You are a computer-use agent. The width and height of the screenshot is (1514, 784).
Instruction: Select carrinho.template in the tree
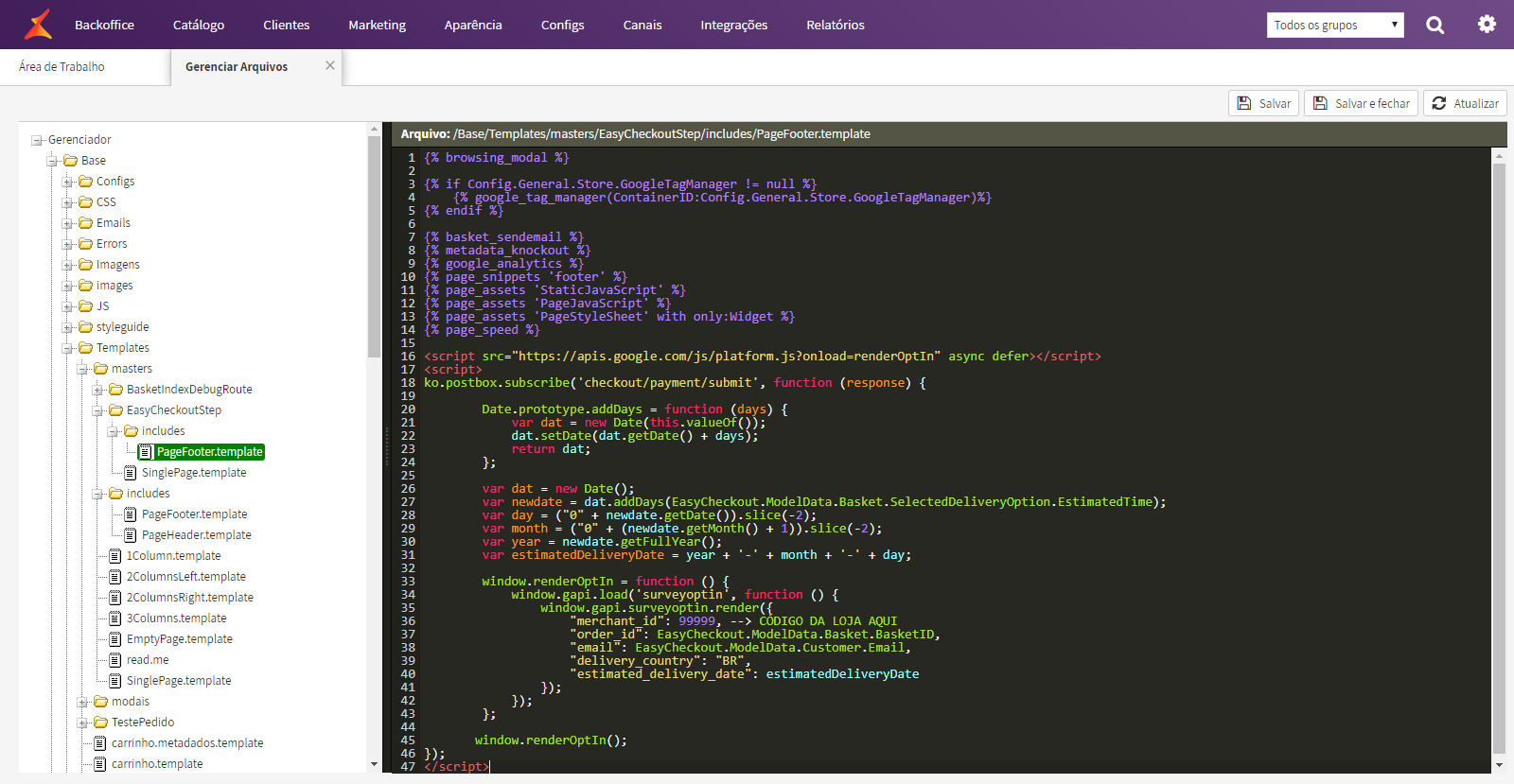157,764
